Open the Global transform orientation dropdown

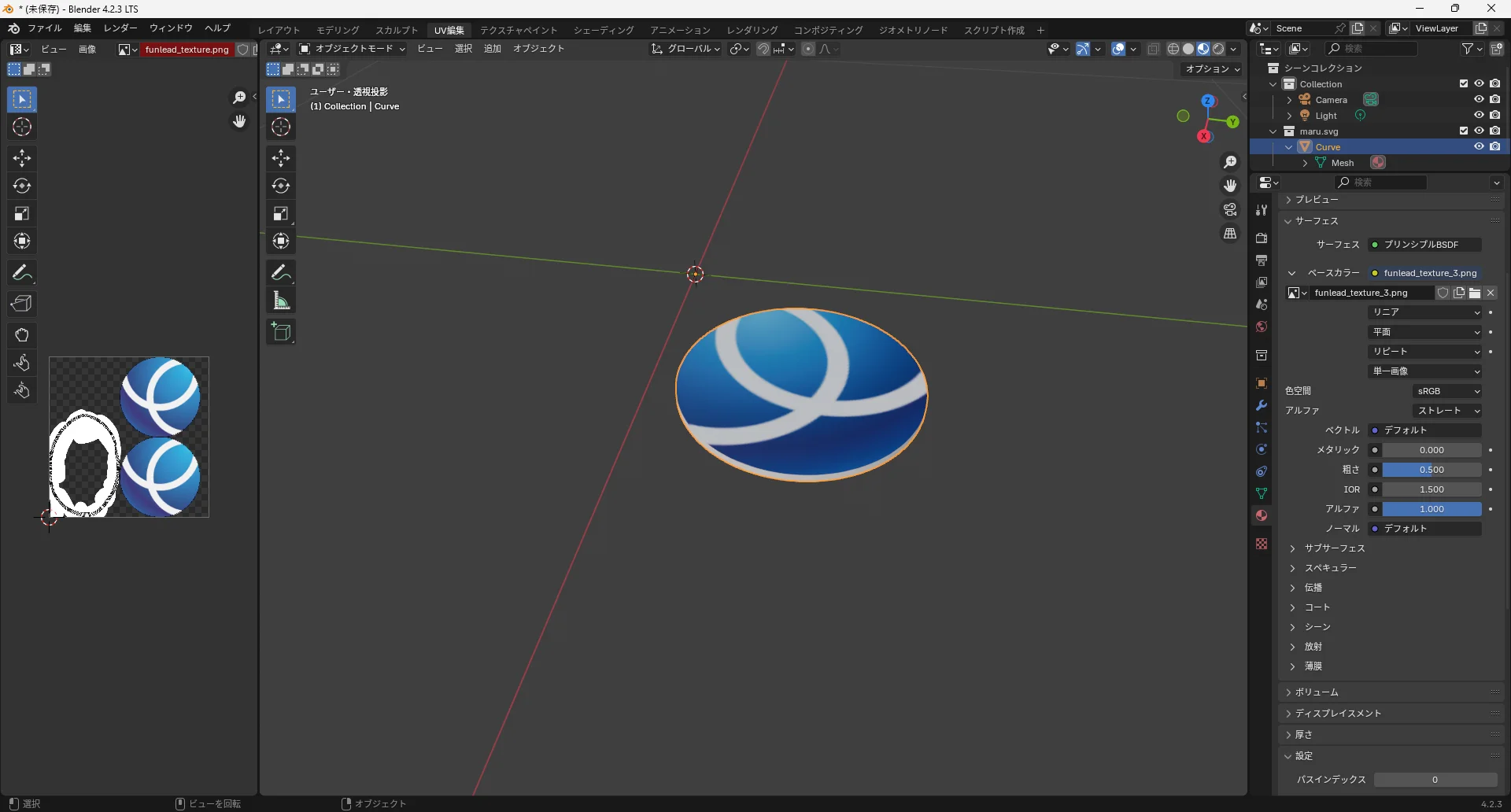685,49
